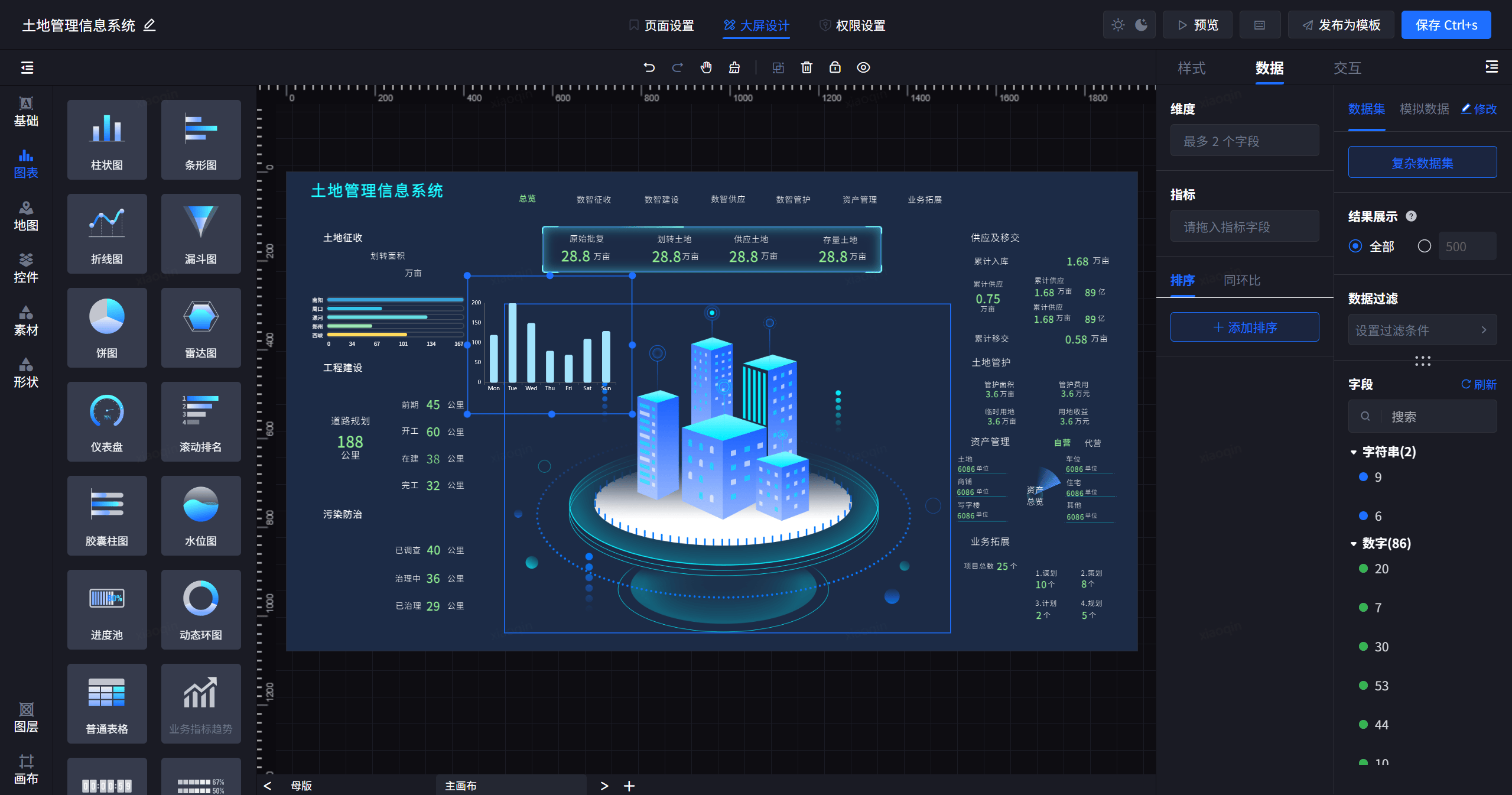Open the 控件 sidebar category
Viewport: 1512px width, 795px height.
[26, 268]
